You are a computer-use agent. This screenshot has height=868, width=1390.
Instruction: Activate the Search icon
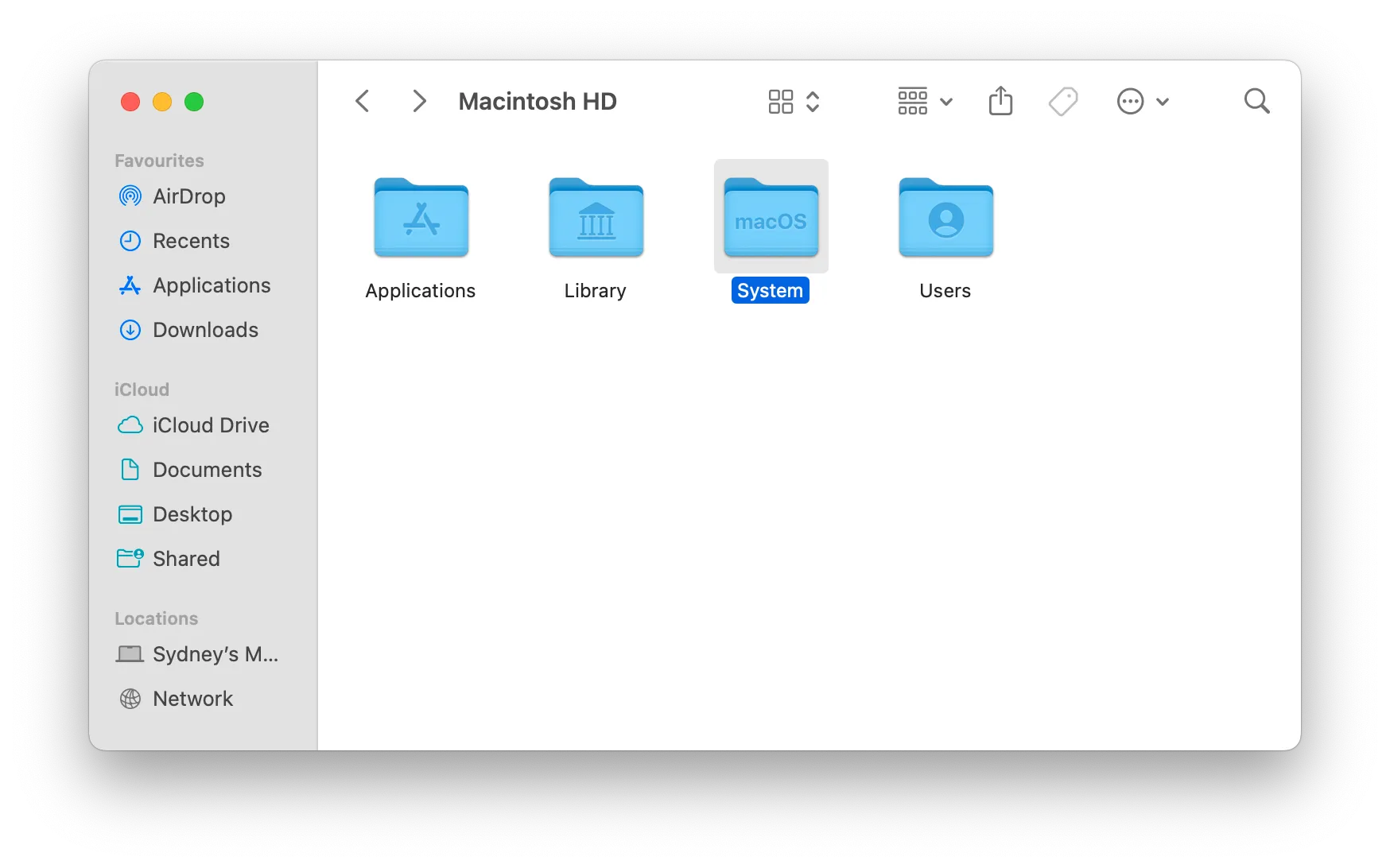[1256, 101]
